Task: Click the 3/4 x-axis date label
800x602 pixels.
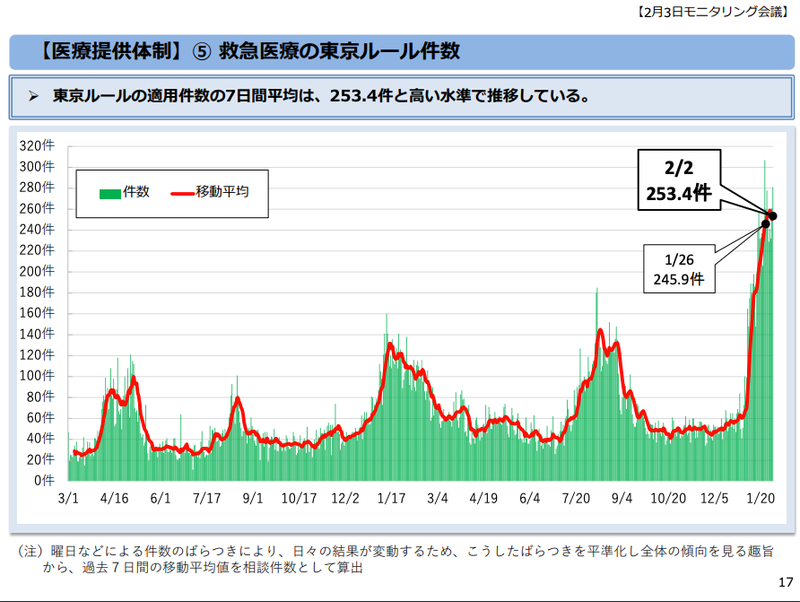Action: (438, 498)
